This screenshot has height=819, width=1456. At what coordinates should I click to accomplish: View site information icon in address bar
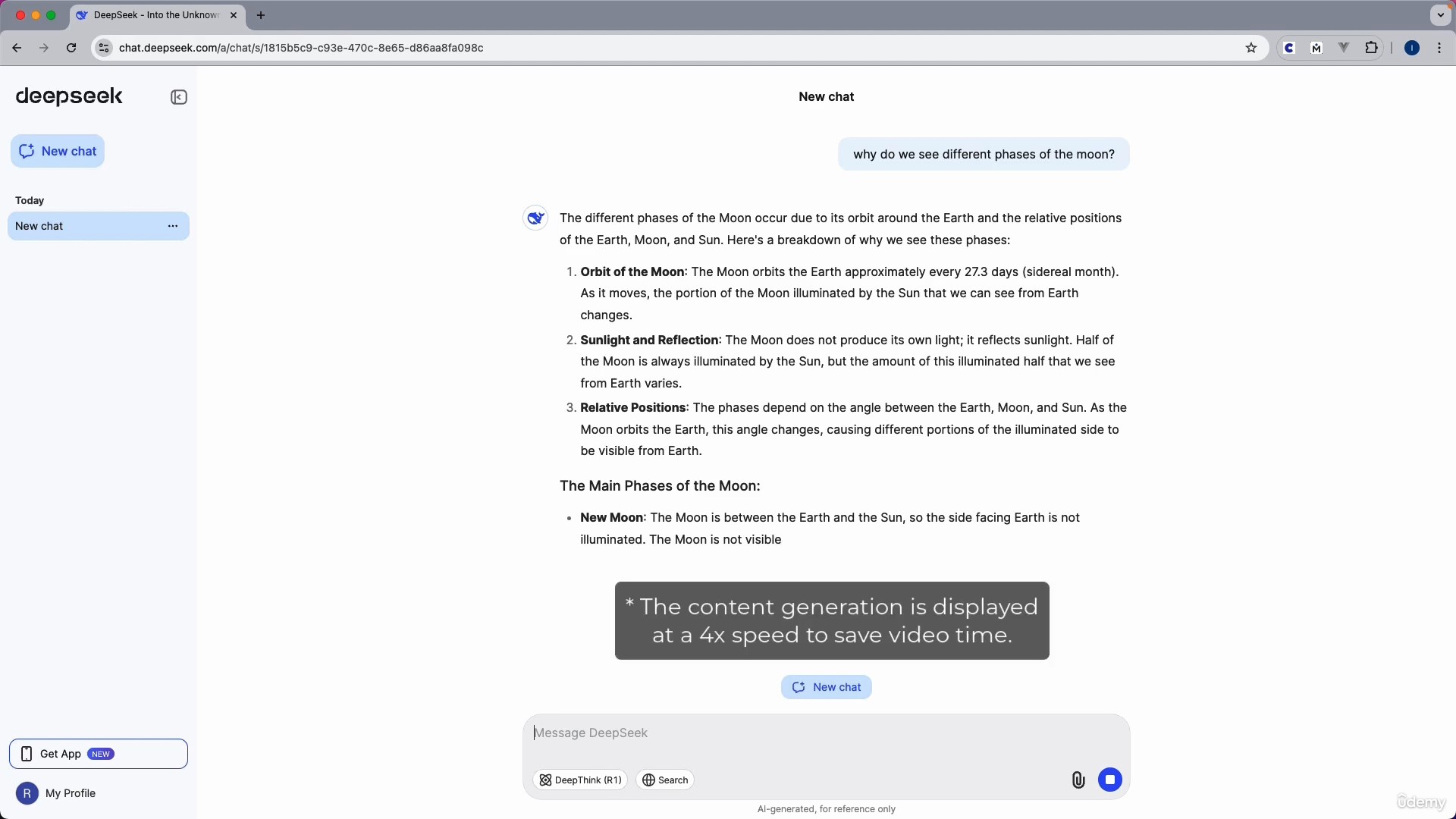coord(104,48)
